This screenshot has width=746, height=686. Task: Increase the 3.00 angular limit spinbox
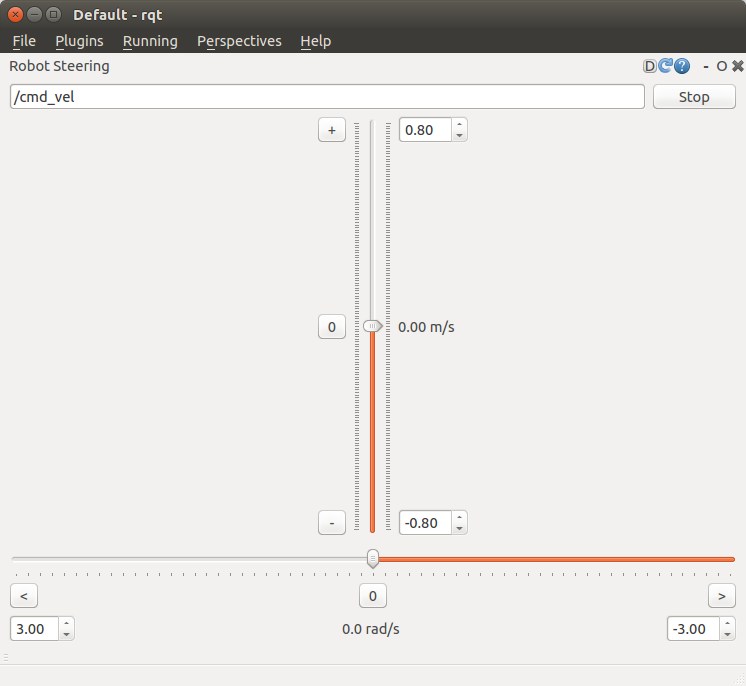click(66, 624)
